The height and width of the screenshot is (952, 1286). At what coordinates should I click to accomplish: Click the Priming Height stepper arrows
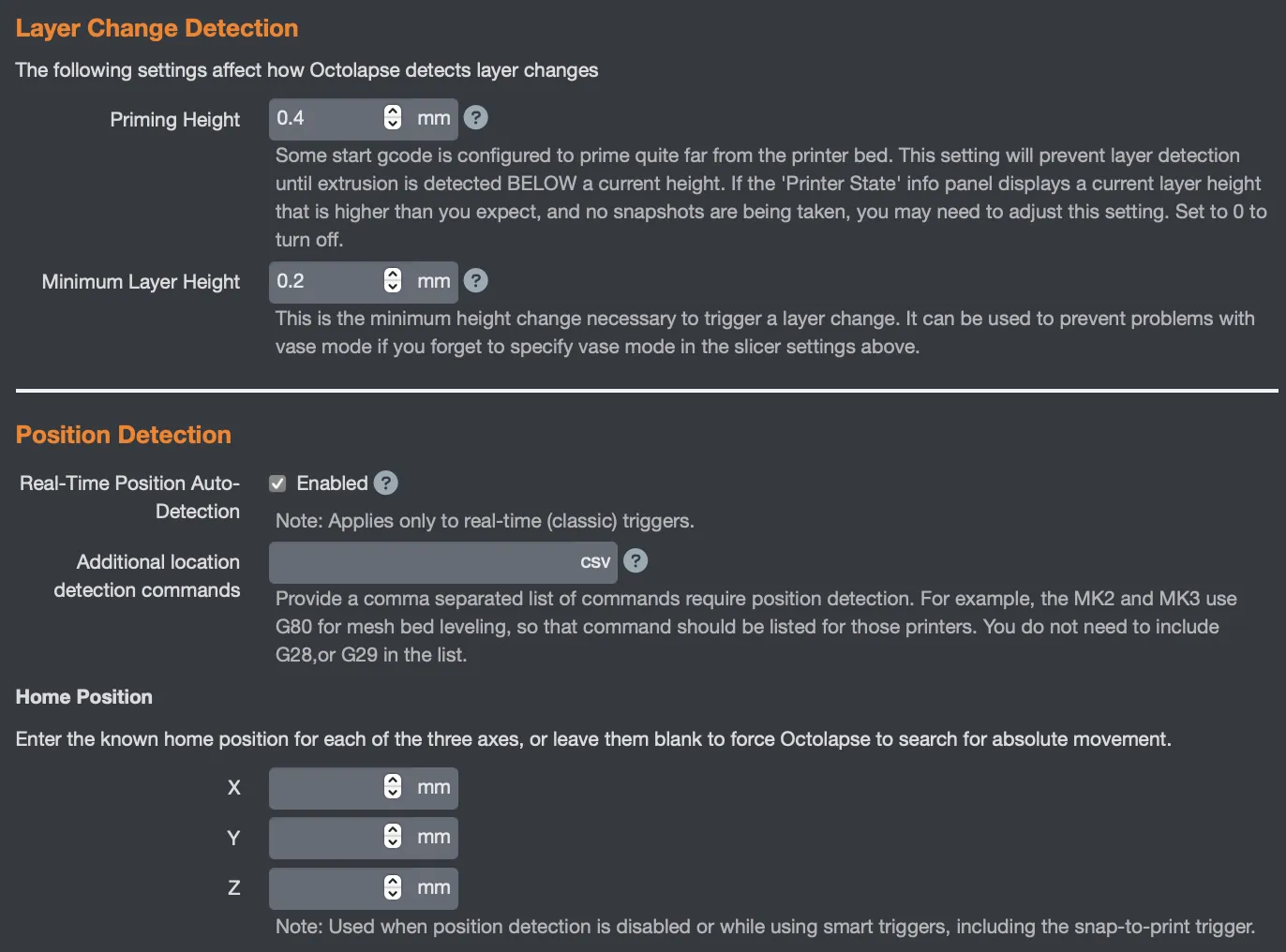tap(393, 118)
